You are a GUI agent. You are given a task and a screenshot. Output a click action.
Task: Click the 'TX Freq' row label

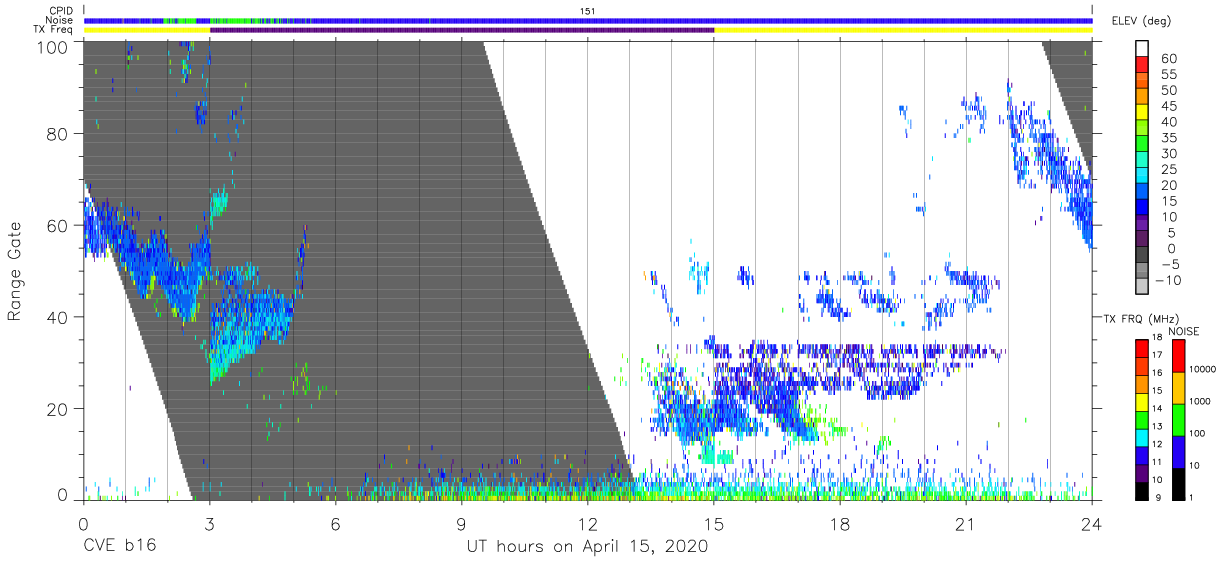(x=54, y=30)
